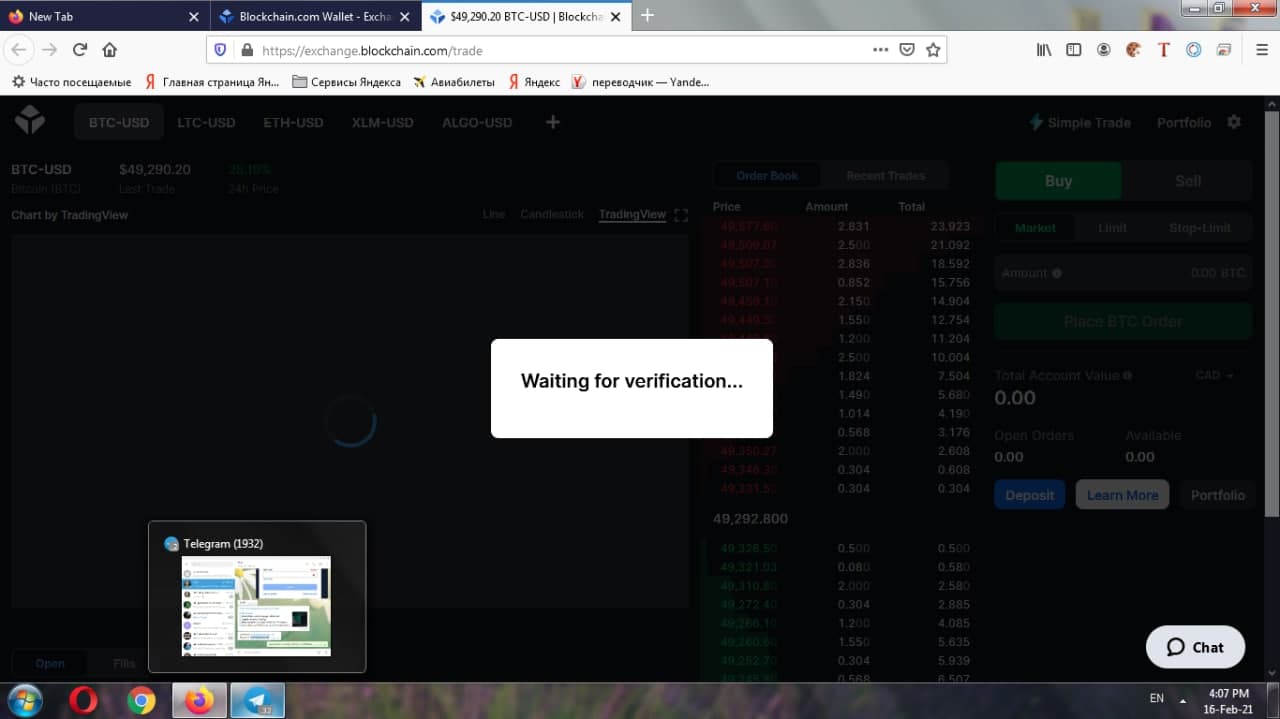Save page to Pocket
The image size is (1280, 719).
907,49
